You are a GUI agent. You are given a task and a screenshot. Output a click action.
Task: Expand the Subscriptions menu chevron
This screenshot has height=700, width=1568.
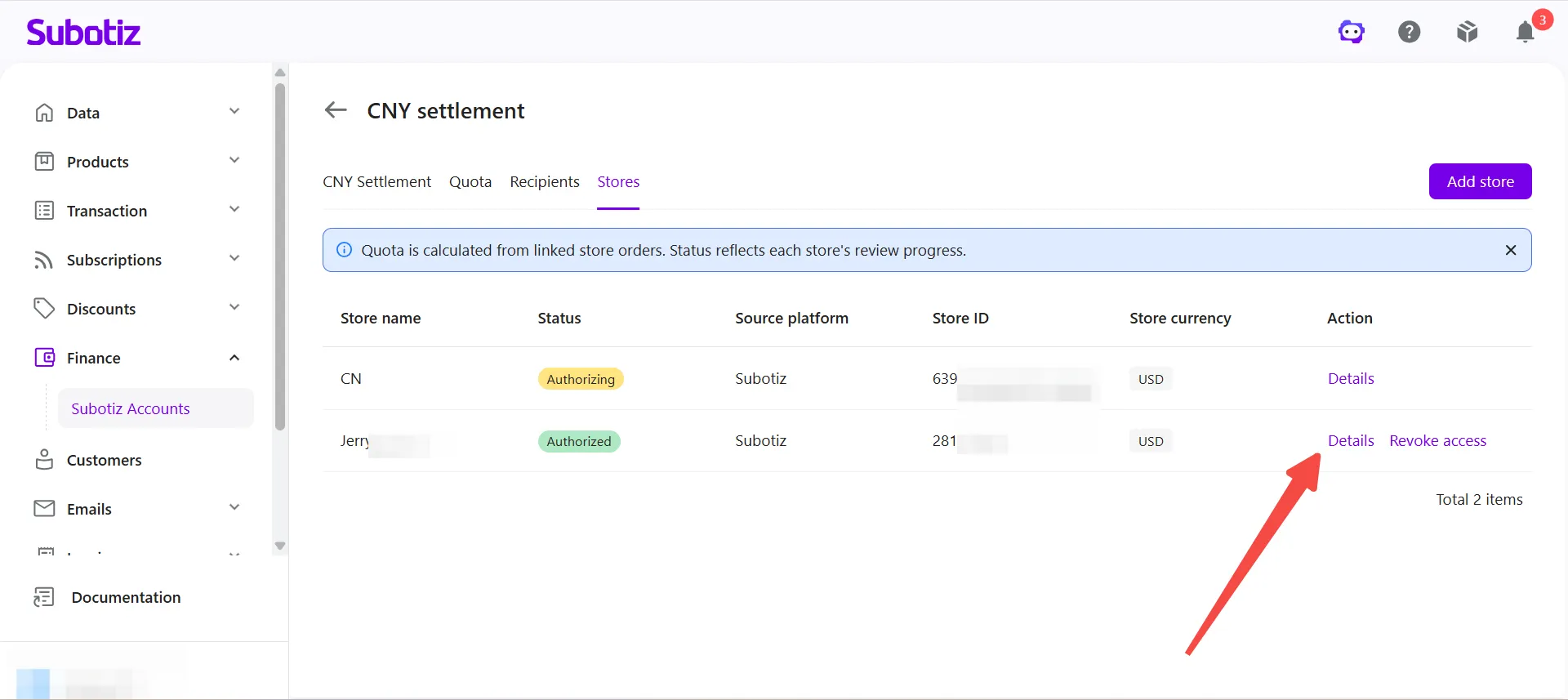(234, 258)
